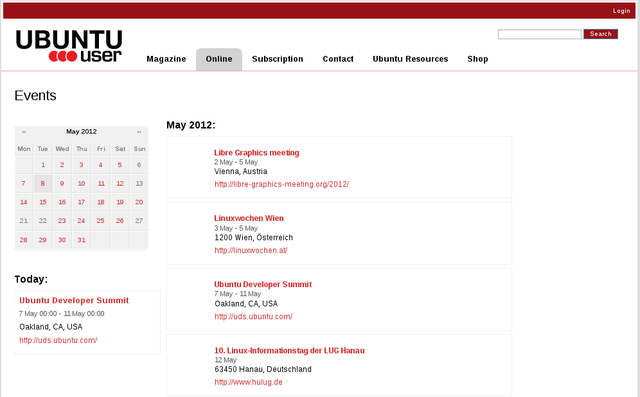
Task: Click the Ubuntu User logo
Action: pos(69,46)
